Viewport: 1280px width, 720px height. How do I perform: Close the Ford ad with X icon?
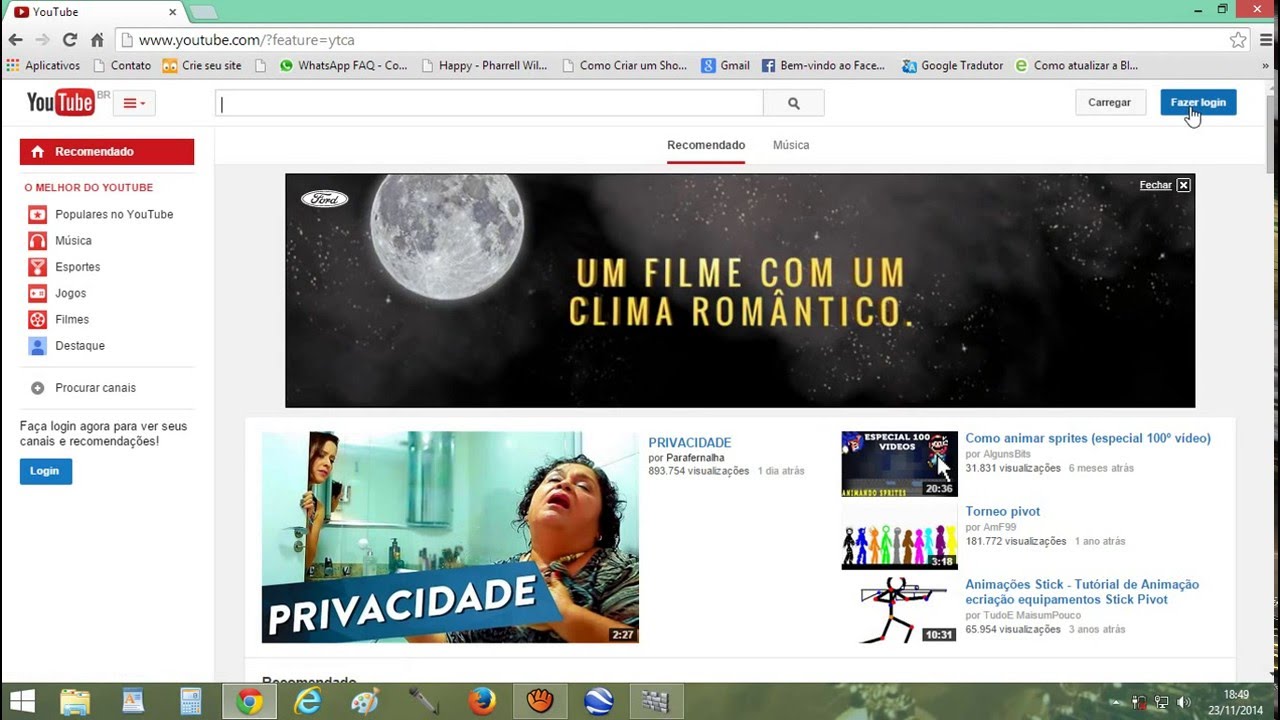[x=1183, y=185]
